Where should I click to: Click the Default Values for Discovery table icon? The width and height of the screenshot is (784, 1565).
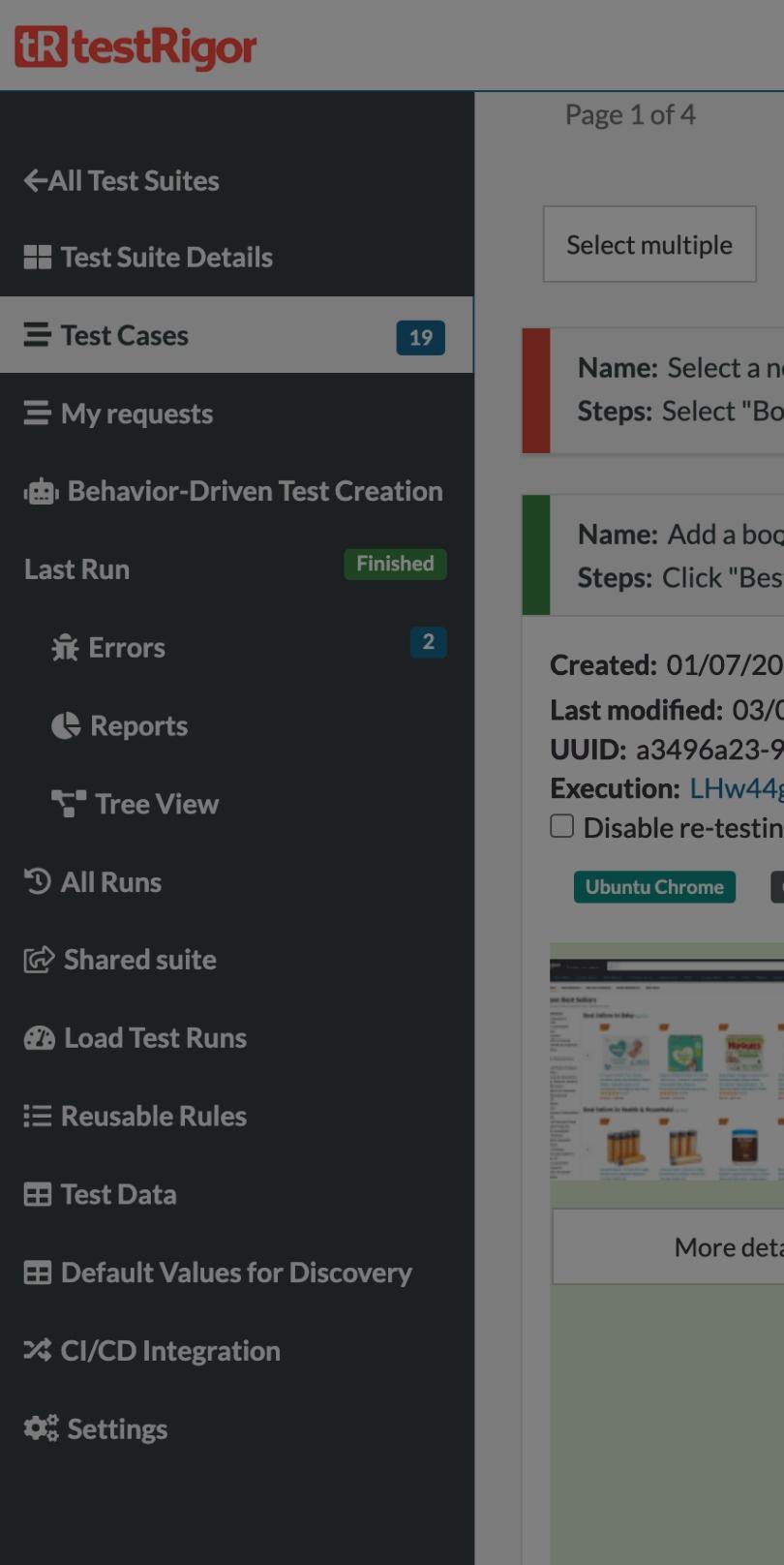[x=37, y=1273]
